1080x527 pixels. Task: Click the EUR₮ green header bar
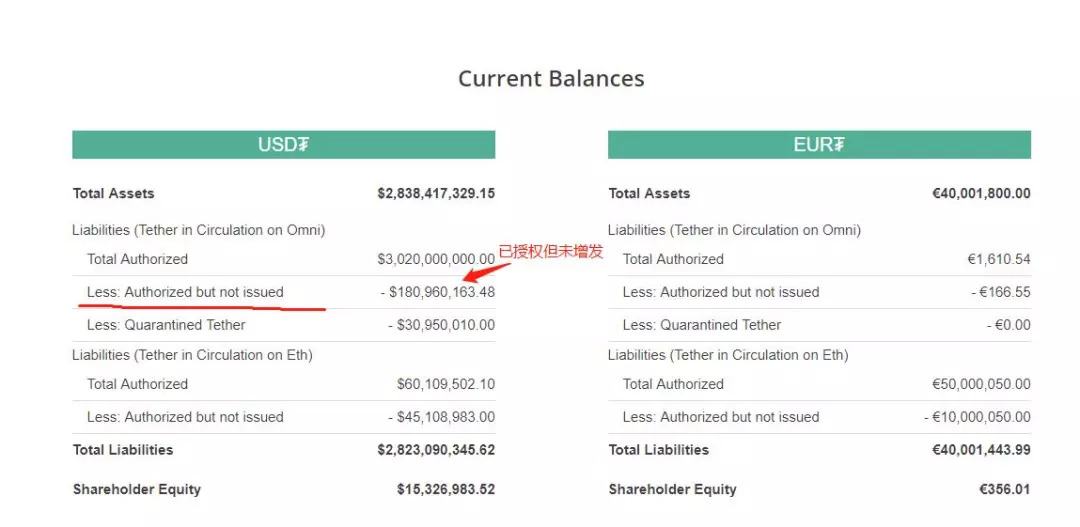[819, 145]
